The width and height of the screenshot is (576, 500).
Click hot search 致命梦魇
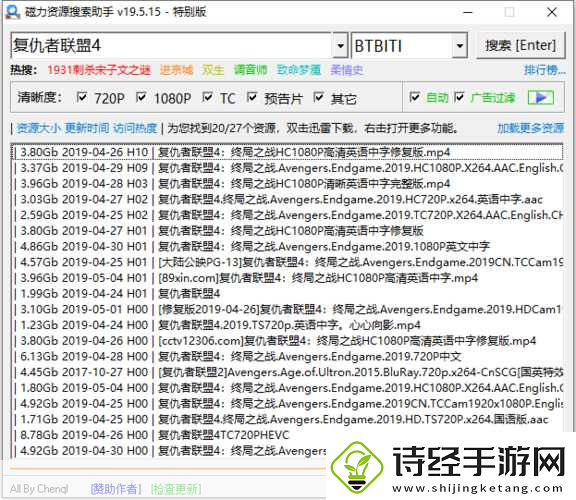(299, 69)
